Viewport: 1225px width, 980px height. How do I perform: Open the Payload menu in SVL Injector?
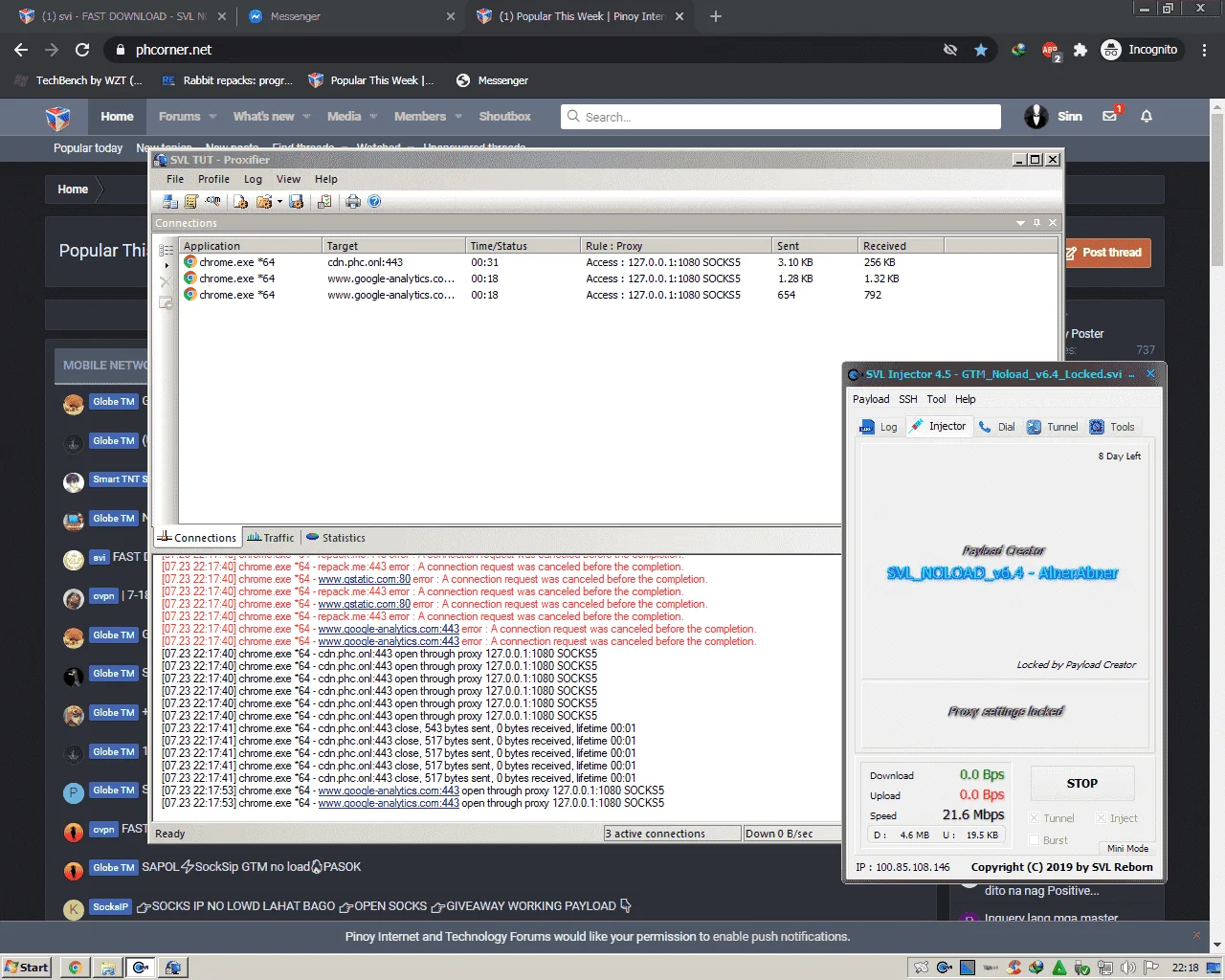tap(871, 399)
